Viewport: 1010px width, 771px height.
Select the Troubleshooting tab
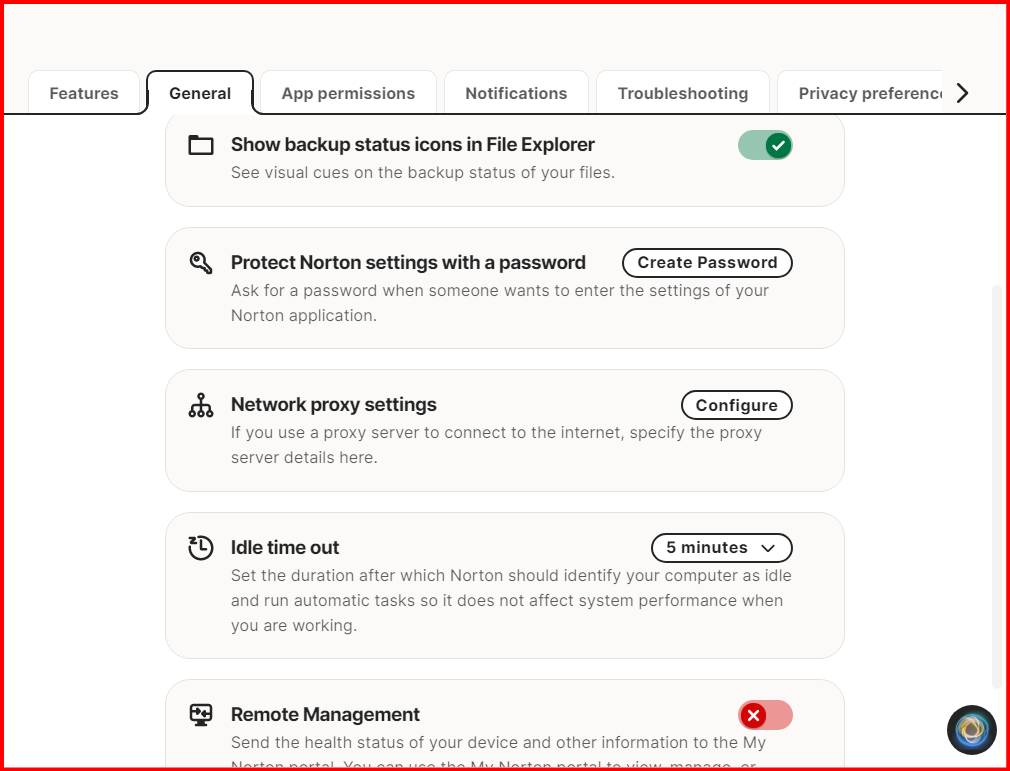click(x=683, y=93)
